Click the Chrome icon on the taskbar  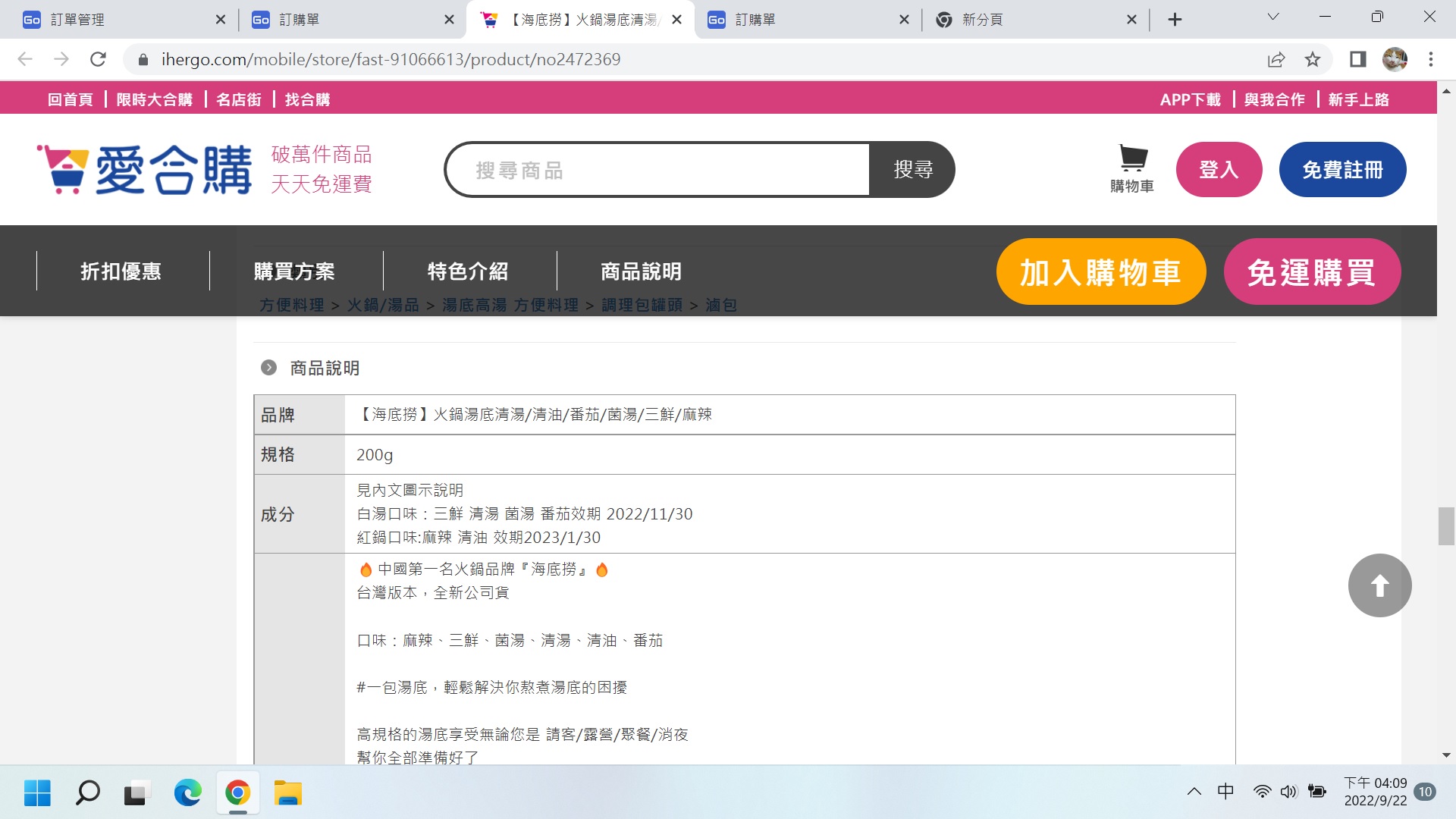point(237,793)
